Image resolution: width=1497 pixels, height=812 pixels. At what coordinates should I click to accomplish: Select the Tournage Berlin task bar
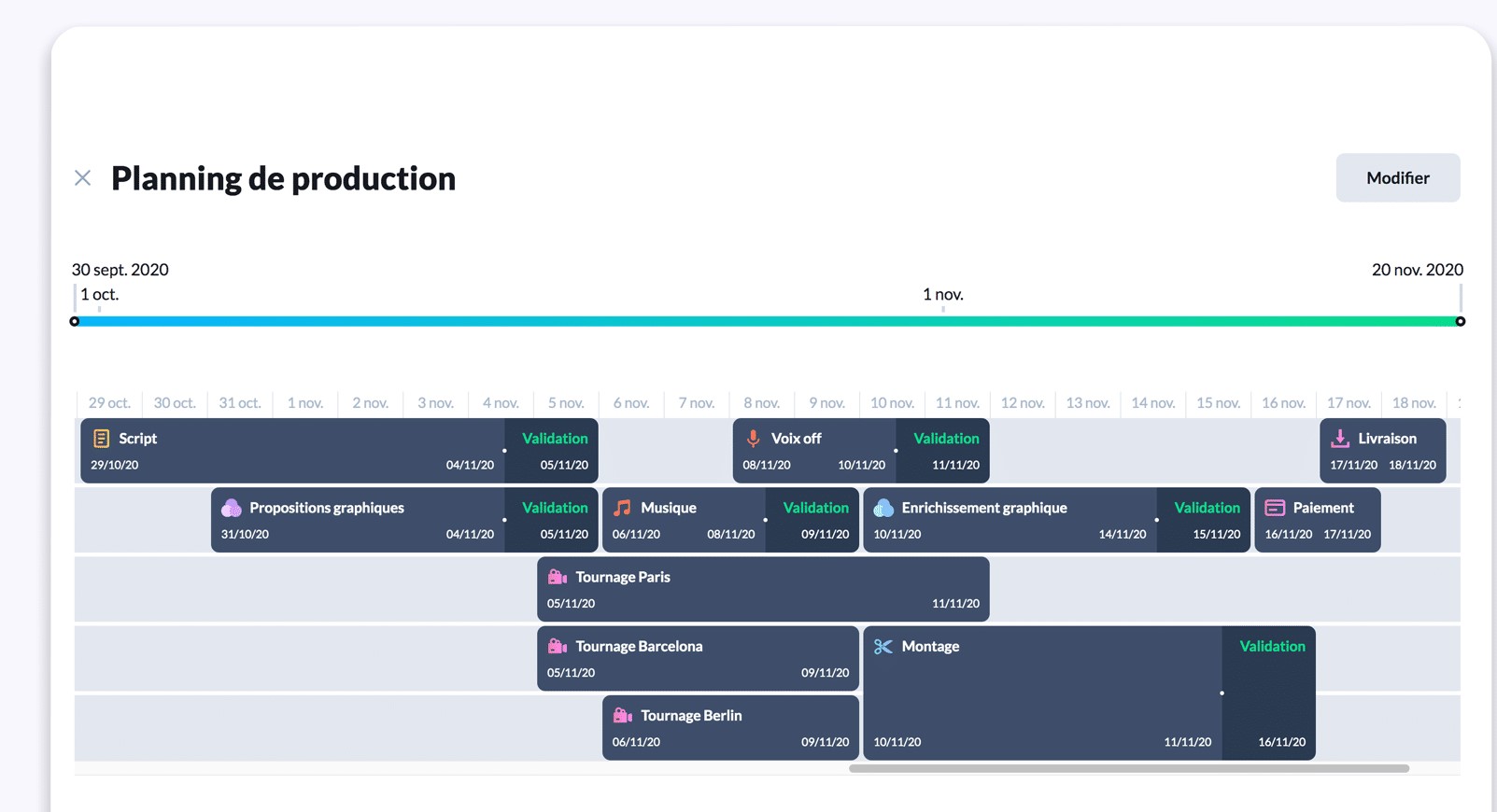pyautogui.click(x=729, y=728)
